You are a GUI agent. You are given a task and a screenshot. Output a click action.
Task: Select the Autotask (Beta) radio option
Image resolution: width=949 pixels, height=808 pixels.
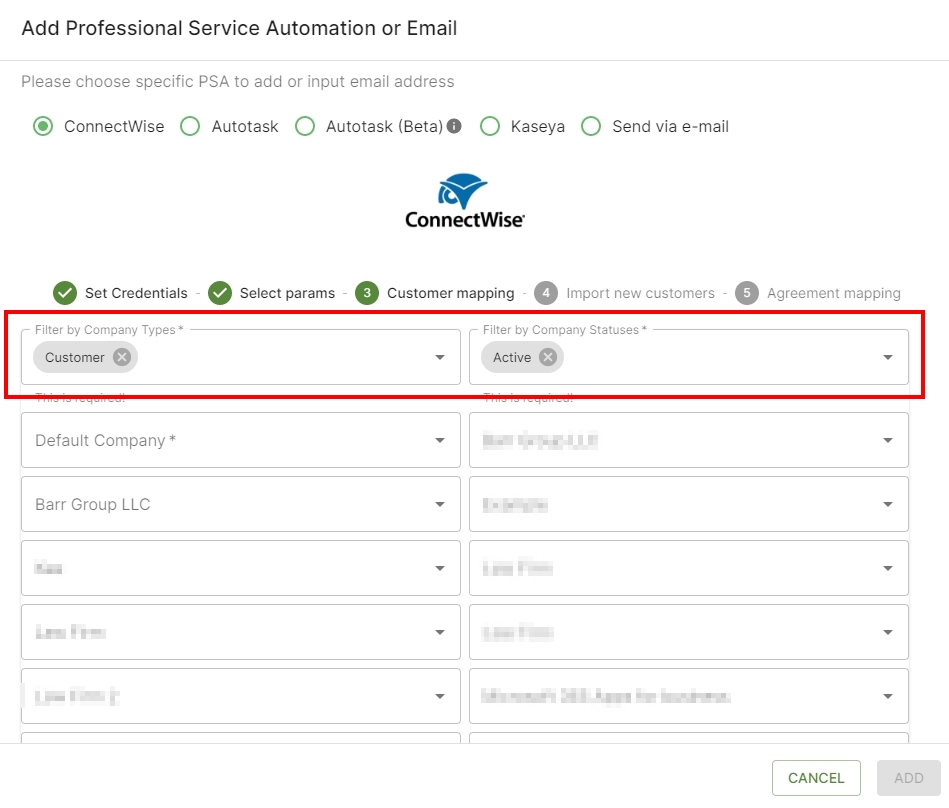(x=304, y=126)
